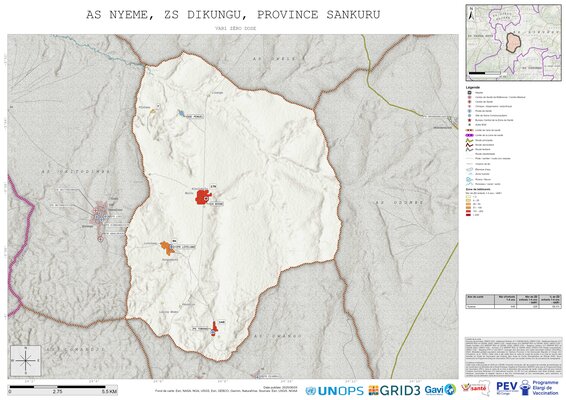Click the north arrow in the inset map
The height and width of the screenshot is (400, 566).
click(x=471, y=13)
